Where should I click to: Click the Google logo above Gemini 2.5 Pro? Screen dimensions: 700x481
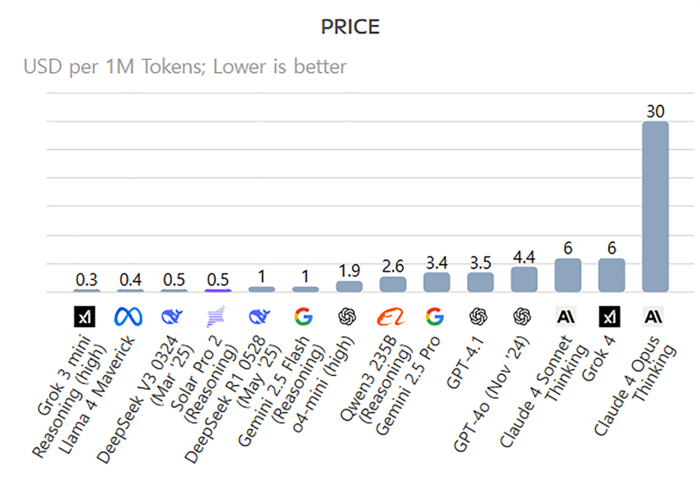(435, 317)
